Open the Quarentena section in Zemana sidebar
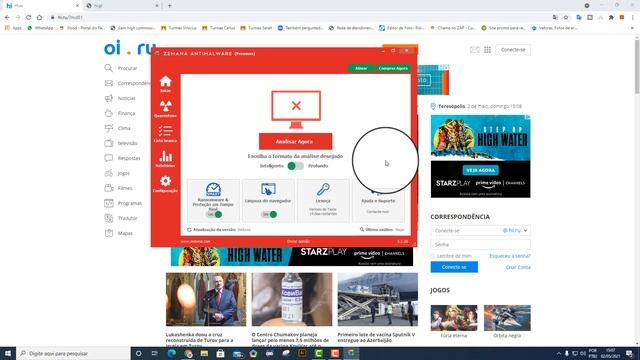Screen dimensions: 640x360 (x=165, y=109)
